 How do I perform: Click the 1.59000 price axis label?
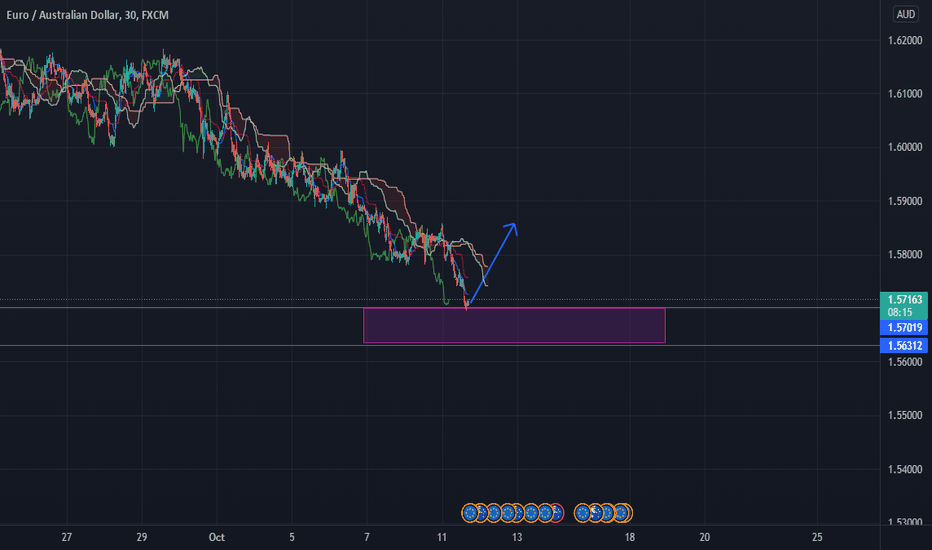point(905,202)
